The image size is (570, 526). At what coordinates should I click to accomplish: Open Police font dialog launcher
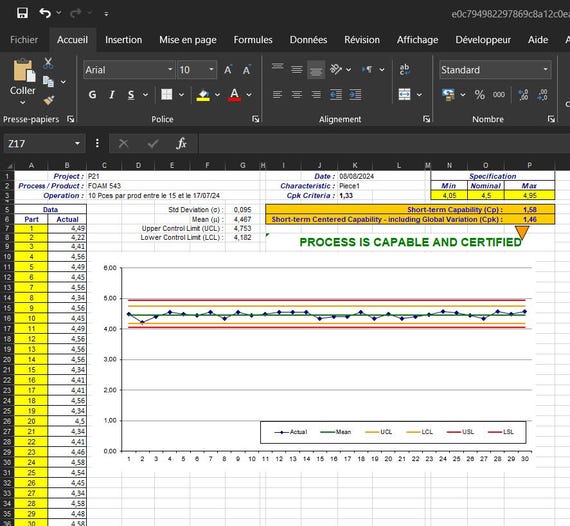[x=256, y=119]
